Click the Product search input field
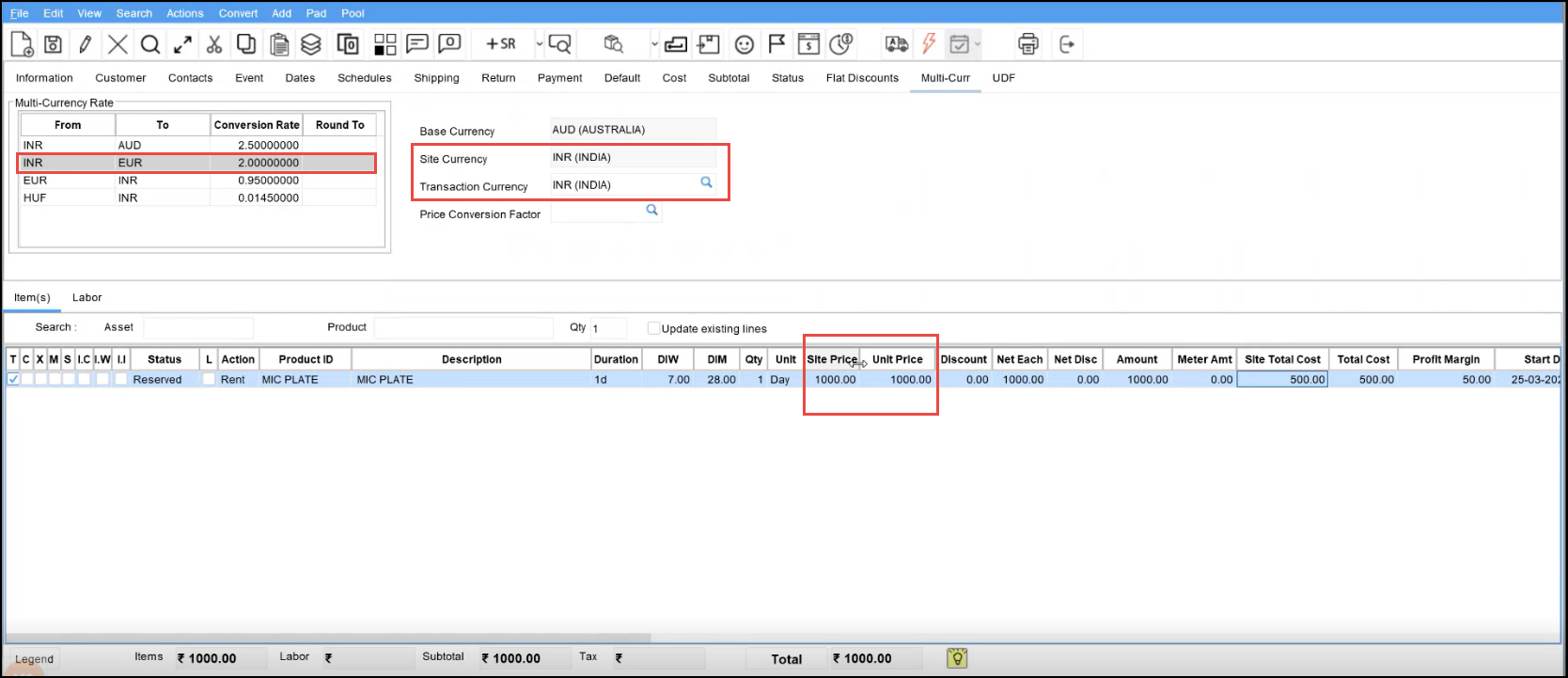Screen dimensions: 1568x678 463,327
